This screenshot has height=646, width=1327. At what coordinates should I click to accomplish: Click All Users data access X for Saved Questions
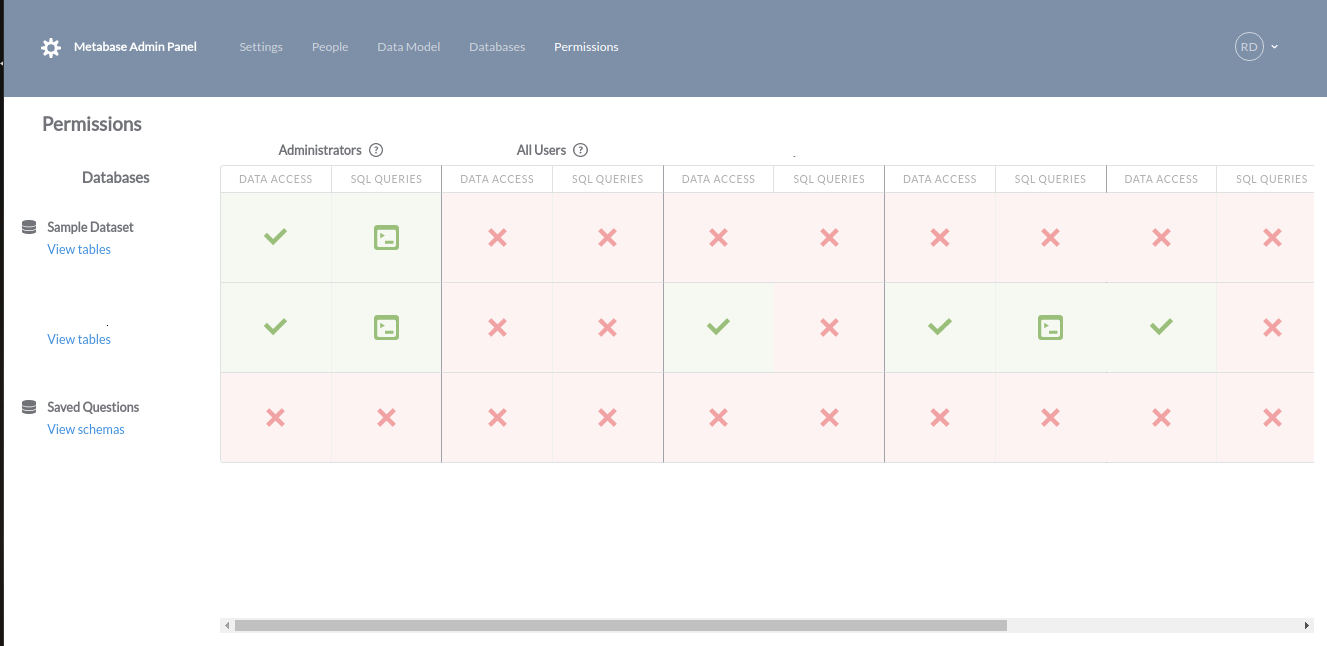[497, 417]
